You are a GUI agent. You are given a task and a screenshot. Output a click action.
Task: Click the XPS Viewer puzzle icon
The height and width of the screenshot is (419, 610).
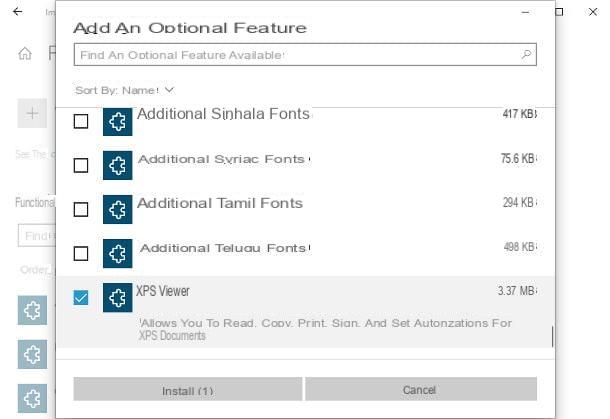coord(117,298)
